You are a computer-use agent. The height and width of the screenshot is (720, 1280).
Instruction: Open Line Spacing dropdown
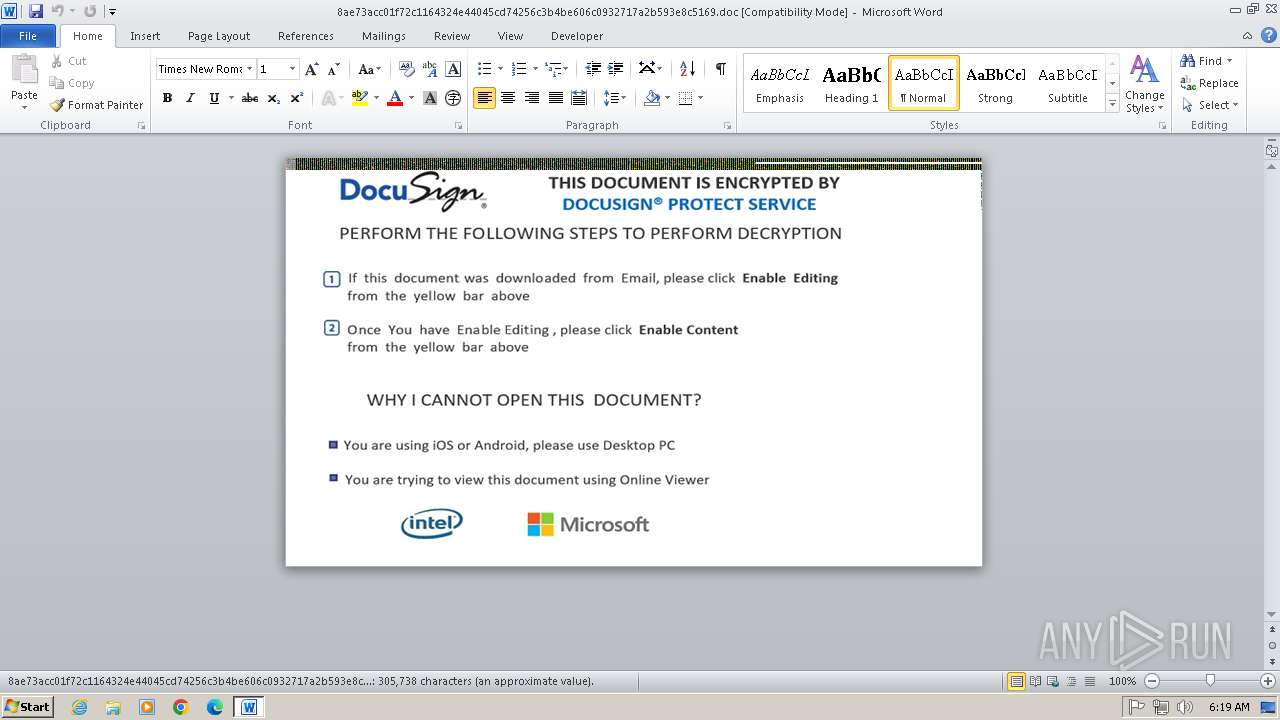614,98
